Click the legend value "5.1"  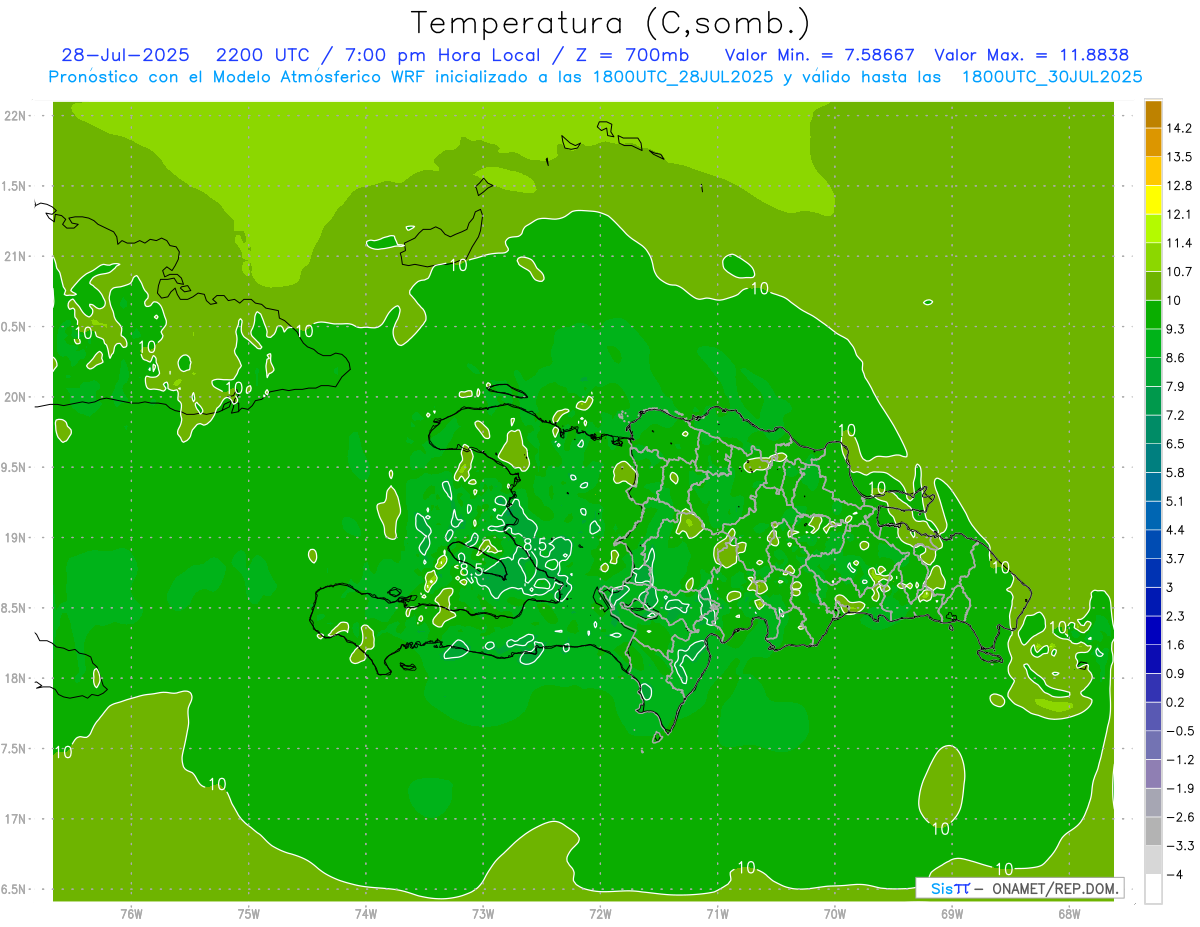1176,501
